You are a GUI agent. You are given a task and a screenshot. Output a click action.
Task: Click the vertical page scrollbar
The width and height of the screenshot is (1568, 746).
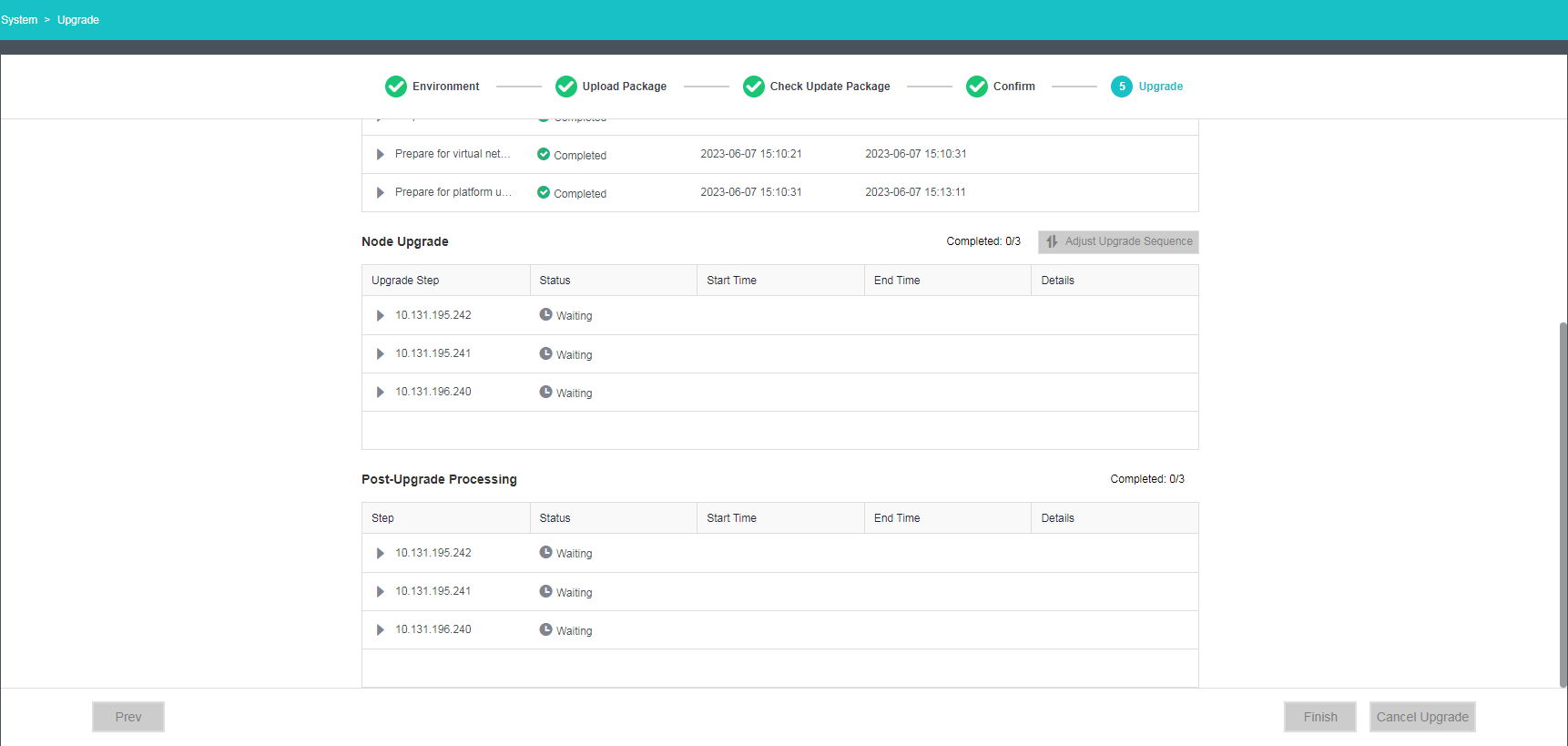(1563, 501)
